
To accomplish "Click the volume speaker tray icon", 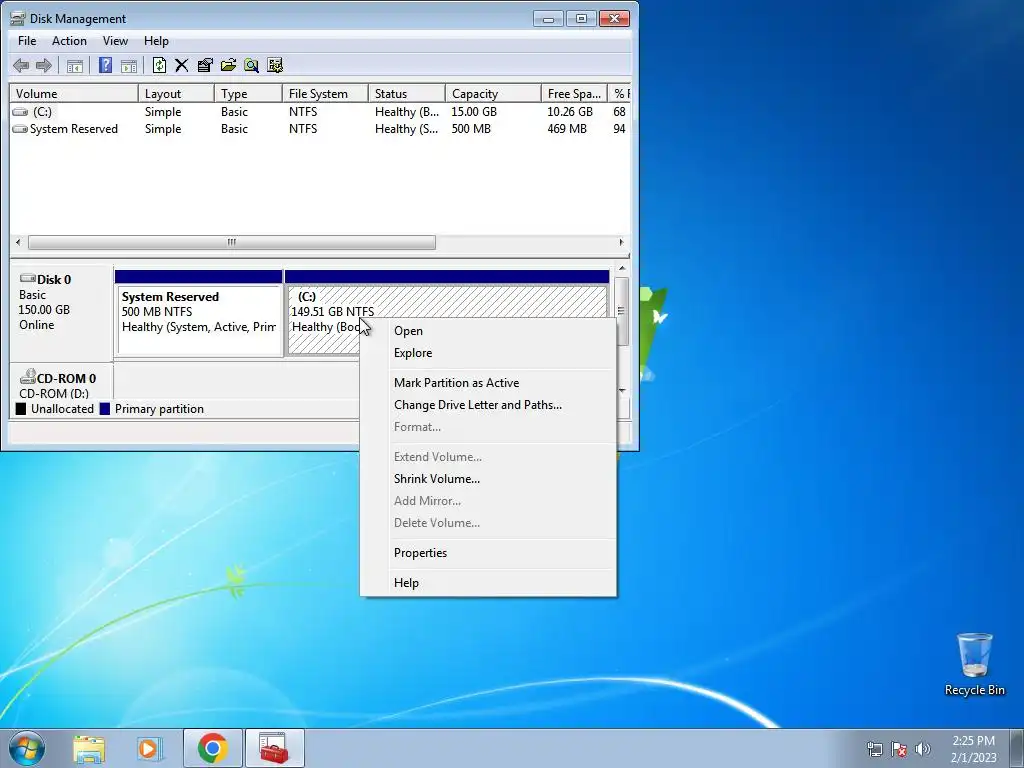I will pos(922,749).
